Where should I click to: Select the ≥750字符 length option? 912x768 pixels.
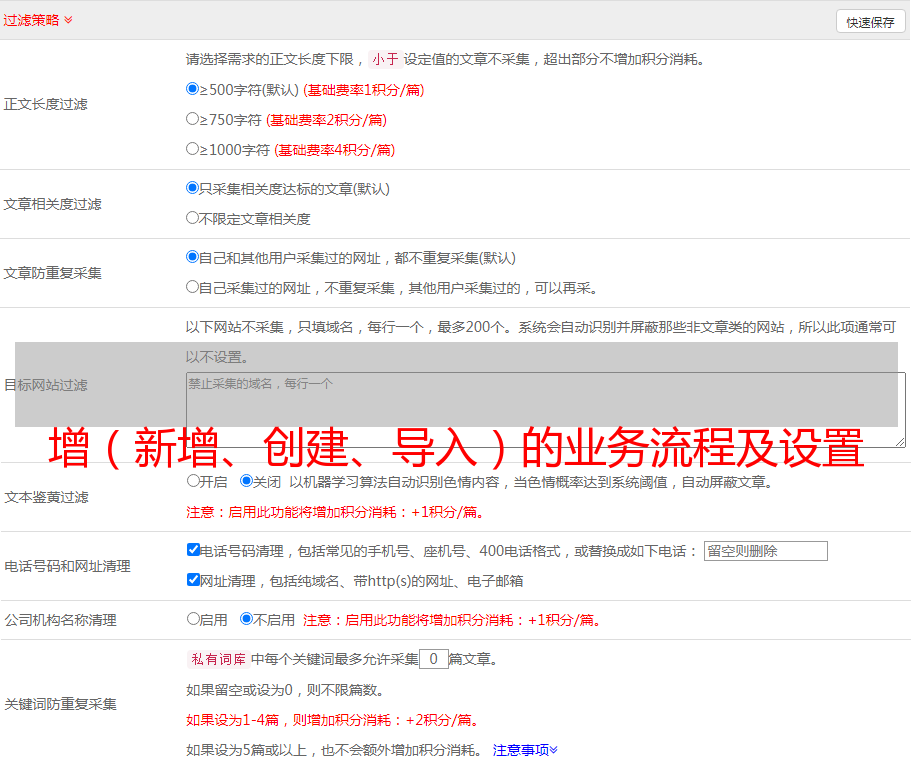point(193,119)
